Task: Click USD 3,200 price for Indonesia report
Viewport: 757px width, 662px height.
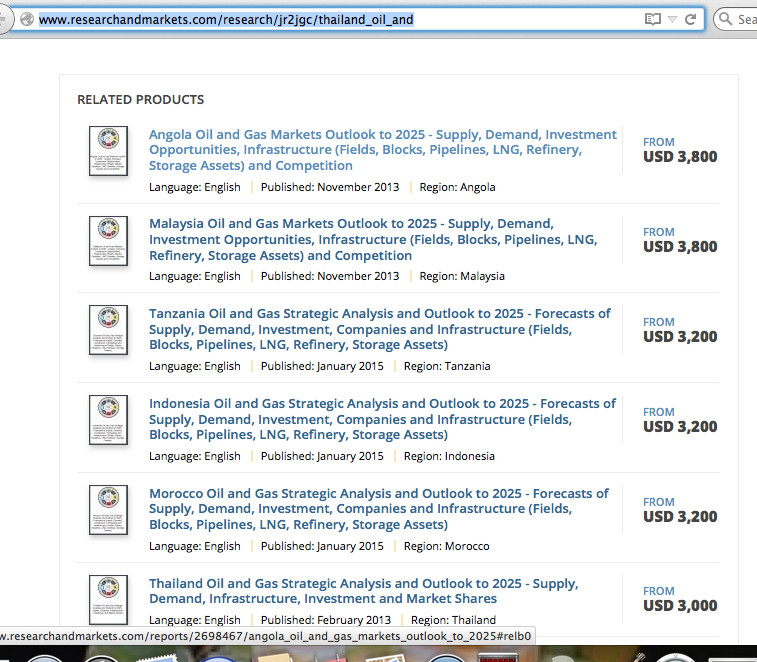Action: click(680, 427)
